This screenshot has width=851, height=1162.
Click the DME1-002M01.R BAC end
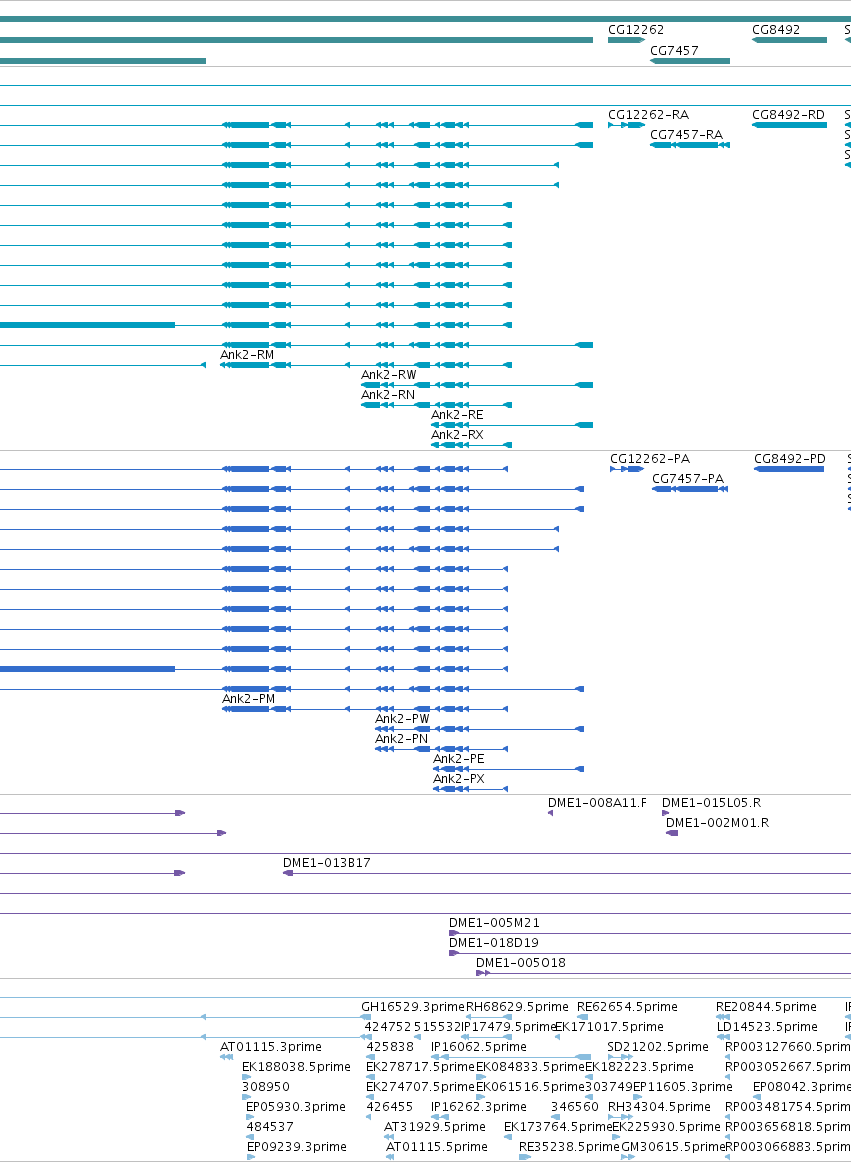717,823
